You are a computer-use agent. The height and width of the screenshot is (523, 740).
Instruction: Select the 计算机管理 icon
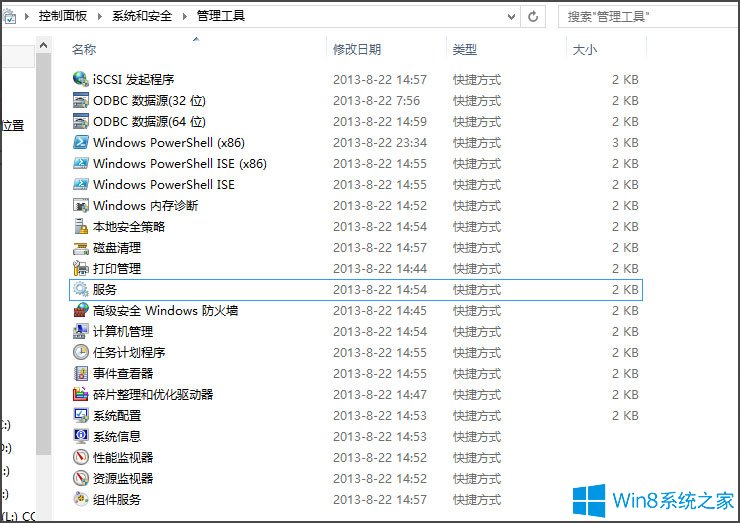81,331
